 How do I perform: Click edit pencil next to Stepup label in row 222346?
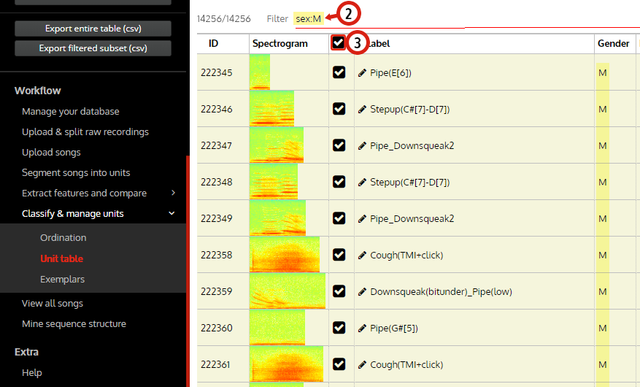(x=362, y=109)
